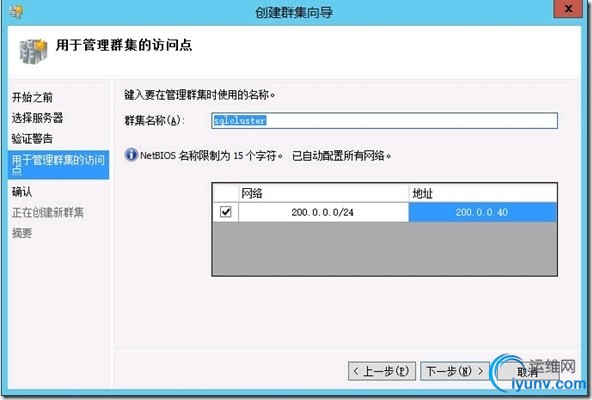Click the 取消 button
Screen dimensions: 592x400
(x=527, y=372)
